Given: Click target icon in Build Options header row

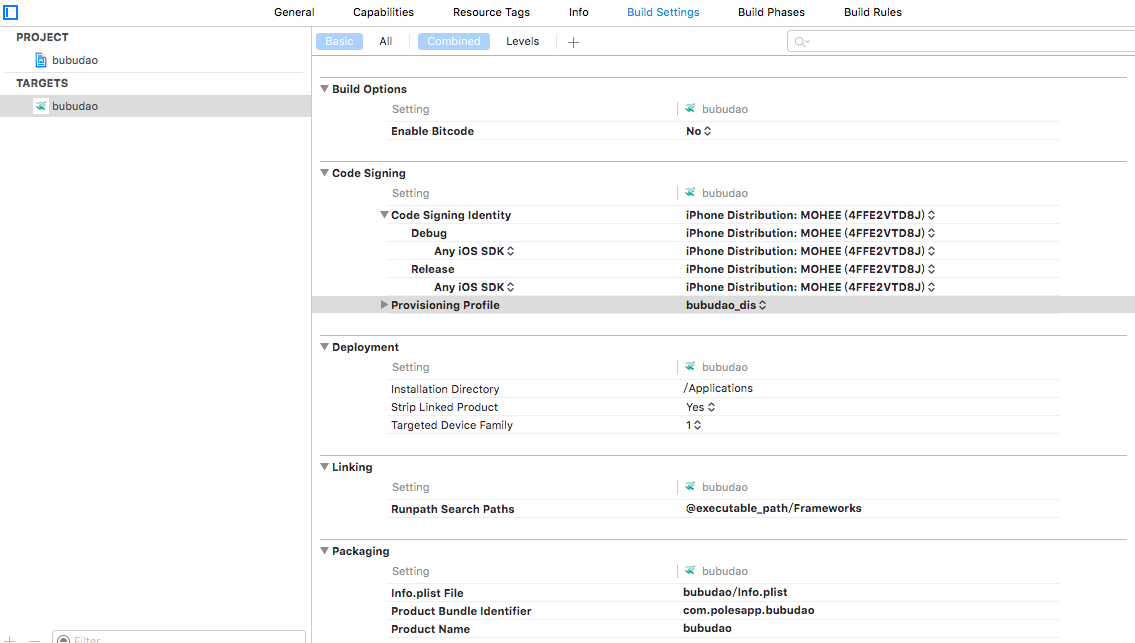Looking at the screenshot, I should tap(690, 109).
